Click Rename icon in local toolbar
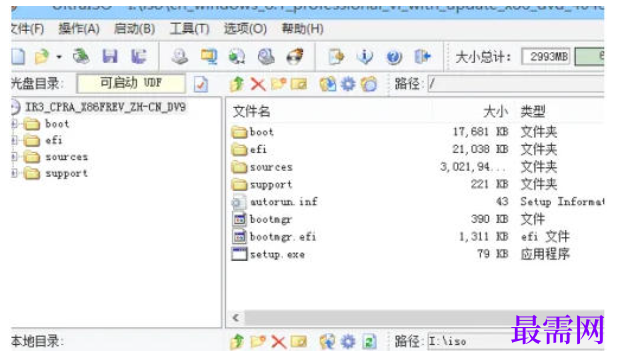 pos(299,341)
